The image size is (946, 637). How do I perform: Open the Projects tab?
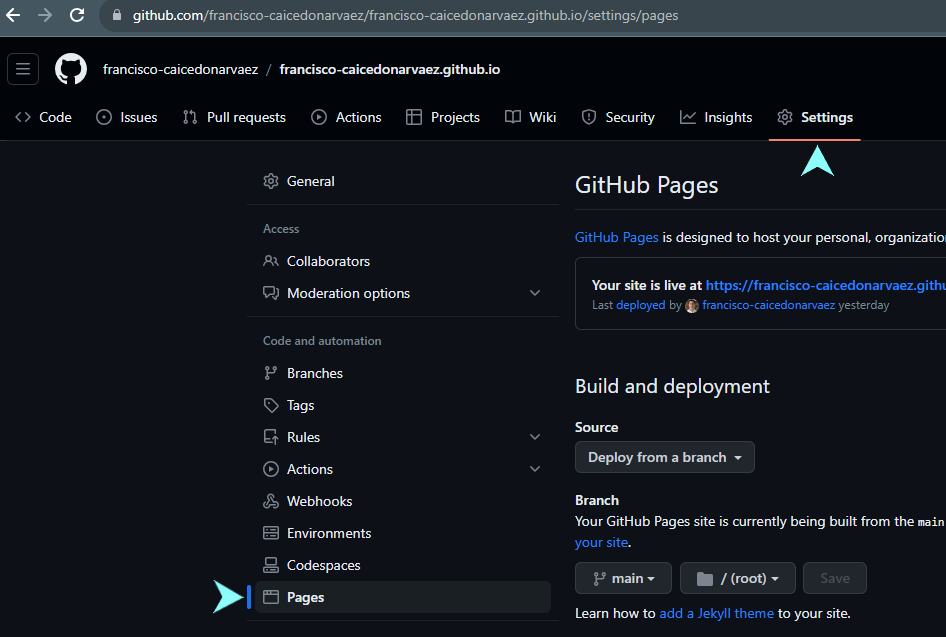(x=443, y=117)
